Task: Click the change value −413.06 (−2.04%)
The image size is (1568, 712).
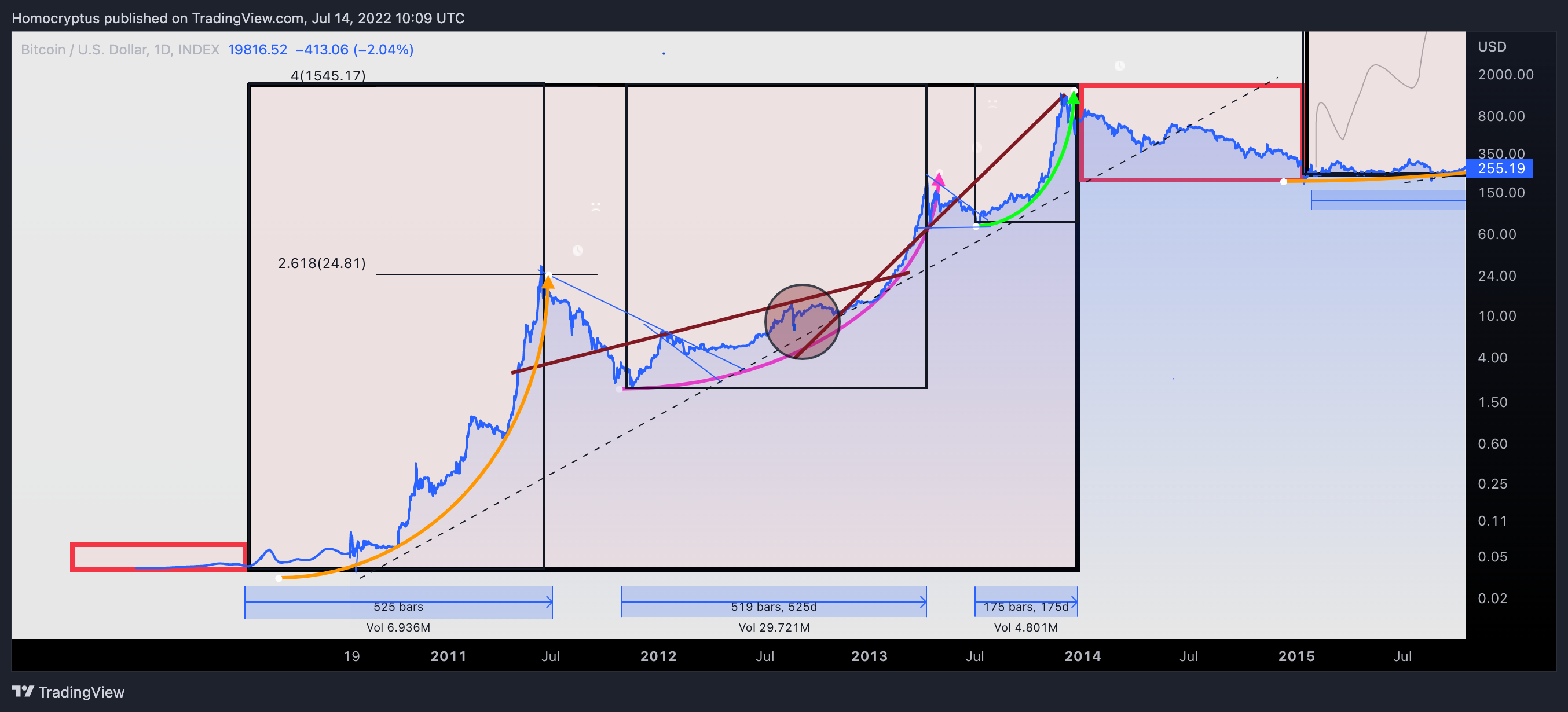Action: [354, 49]
